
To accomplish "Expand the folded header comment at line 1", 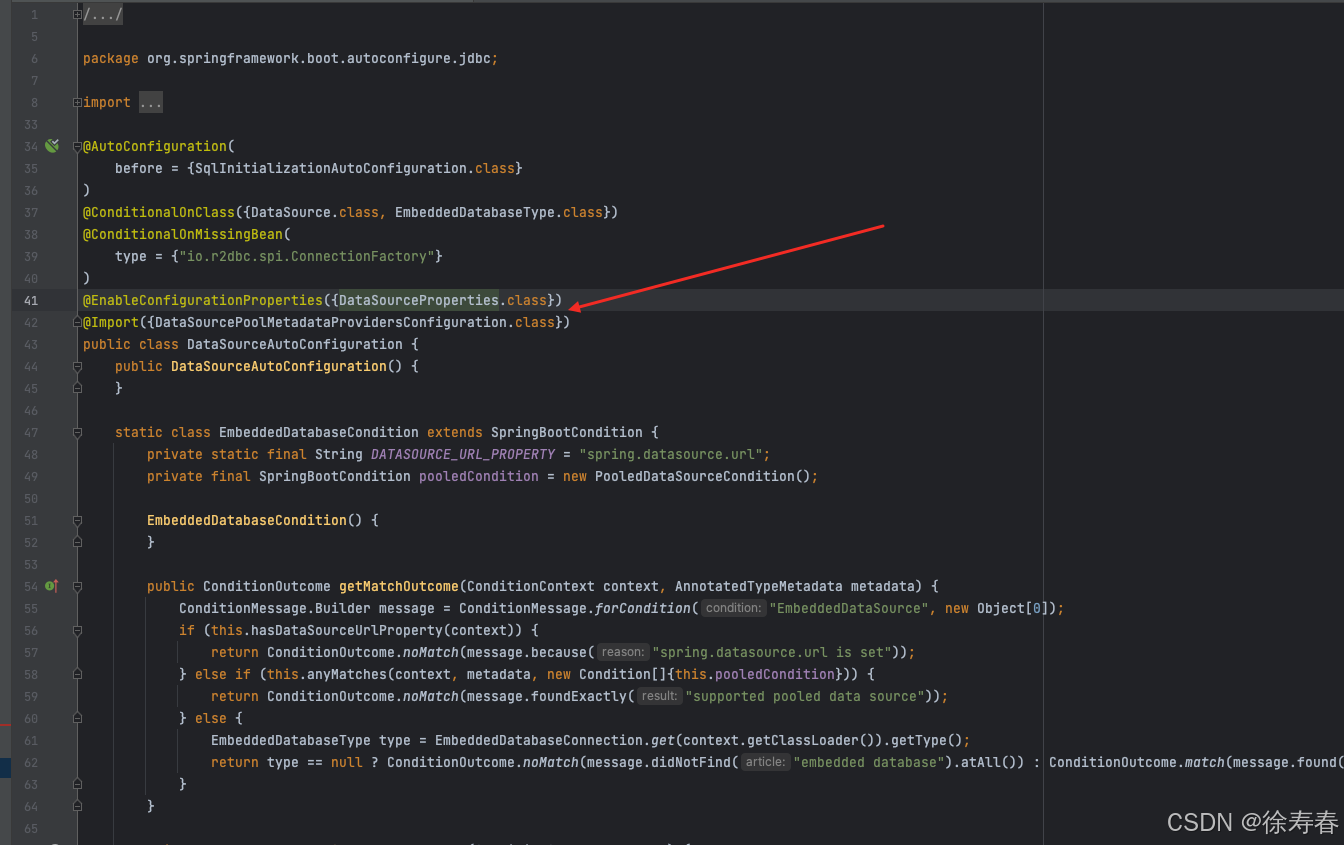I will tap(78, 14).
